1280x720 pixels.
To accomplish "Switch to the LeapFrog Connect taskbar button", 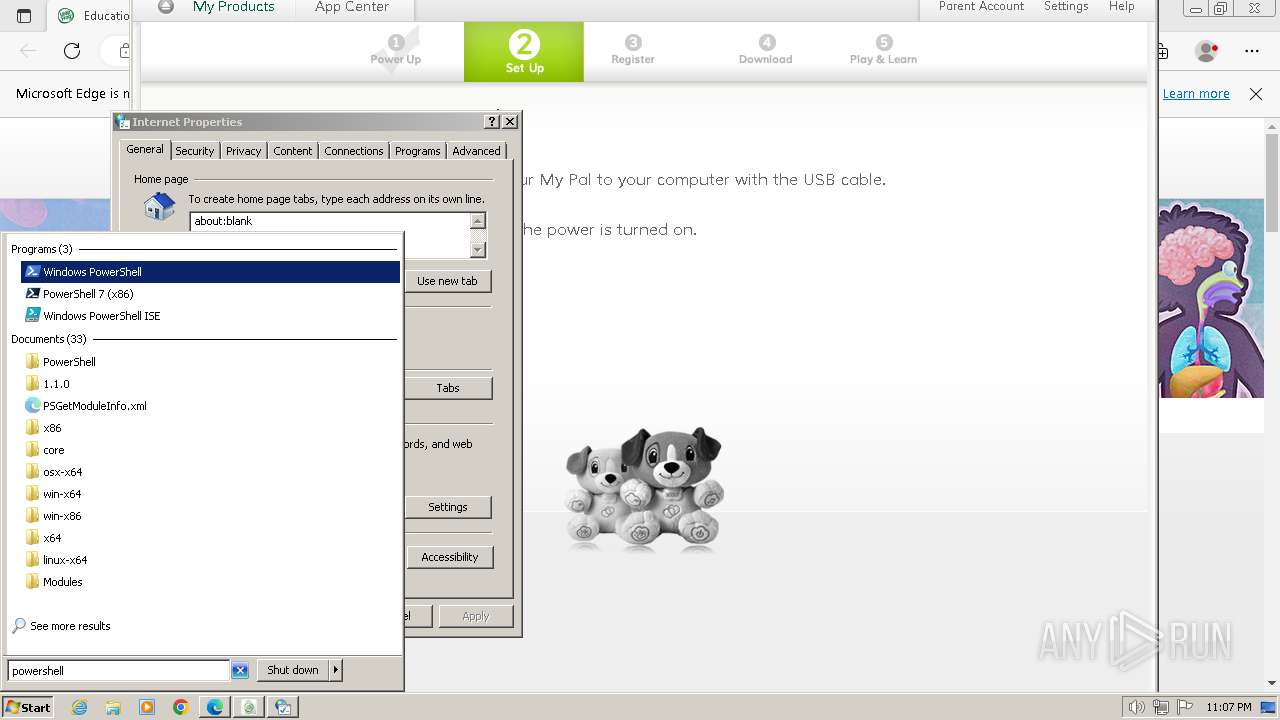I will 249,707.
